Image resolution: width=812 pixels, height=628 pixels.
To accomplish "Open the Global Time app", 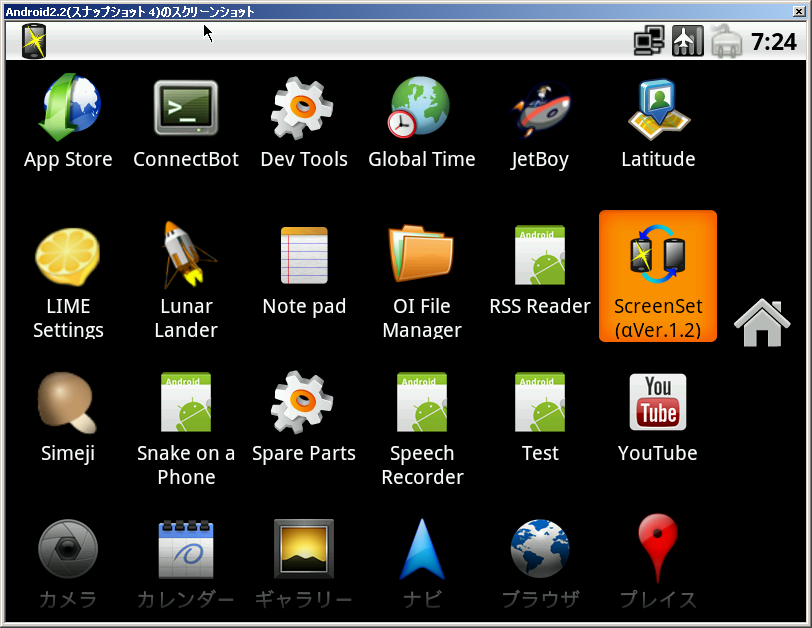I will point(422,123).
